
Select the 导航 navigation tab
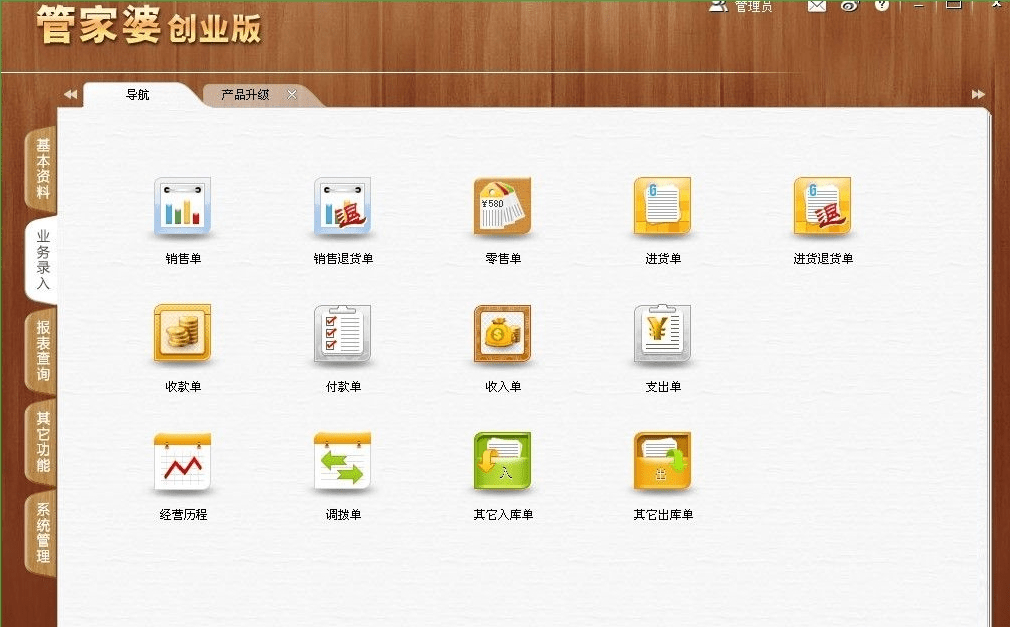point(140,93)
